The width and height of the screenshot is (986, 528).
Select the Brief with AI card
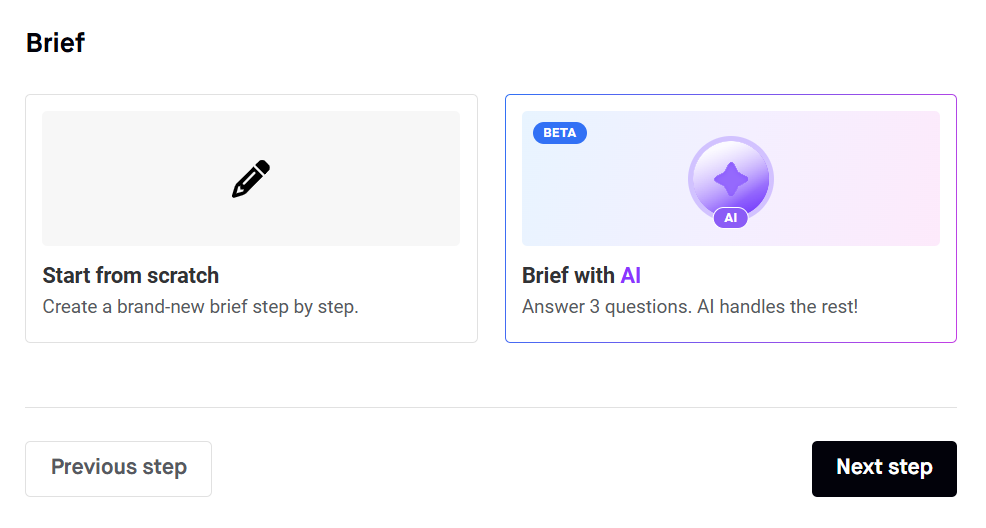731,219
